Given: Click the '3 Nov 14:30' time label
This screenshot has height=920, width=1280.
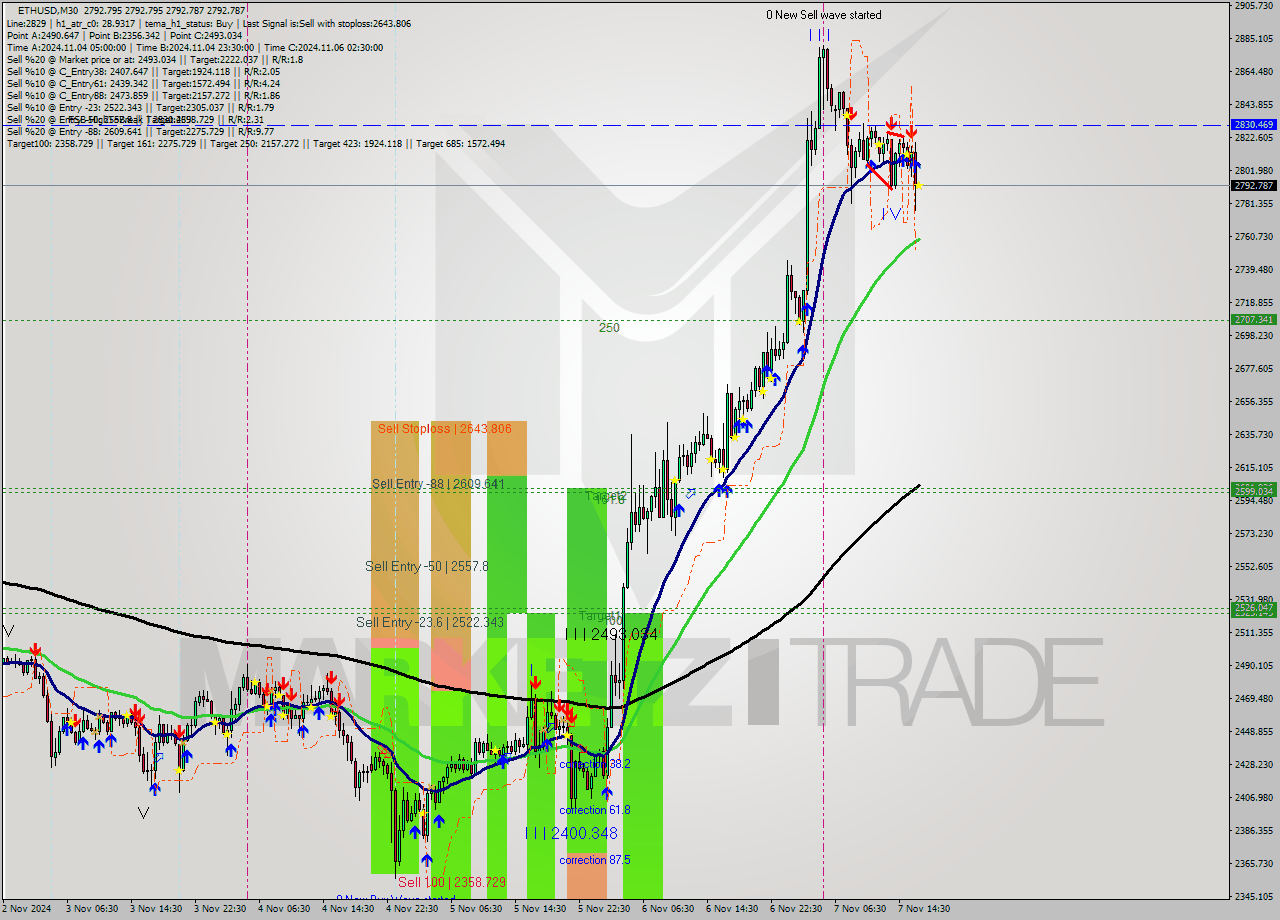Looking at the screenshot, I should click(x=156, y=909).
